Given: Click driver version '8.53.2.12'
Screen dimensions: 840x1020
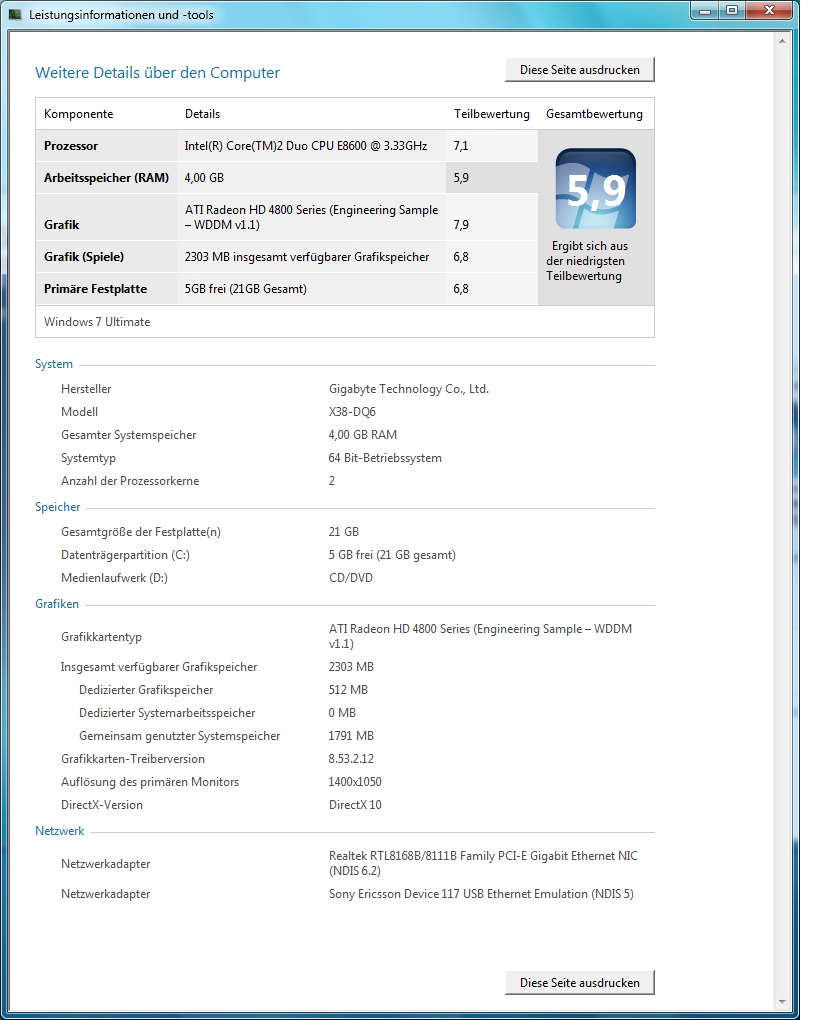Looking at the screenshot, I should [x=351, y=758].
